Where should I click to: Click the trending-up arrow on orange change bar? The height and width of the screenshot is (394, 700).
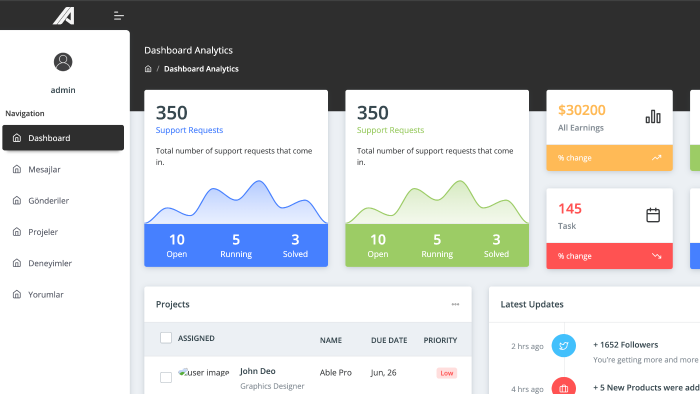(656, 158)
